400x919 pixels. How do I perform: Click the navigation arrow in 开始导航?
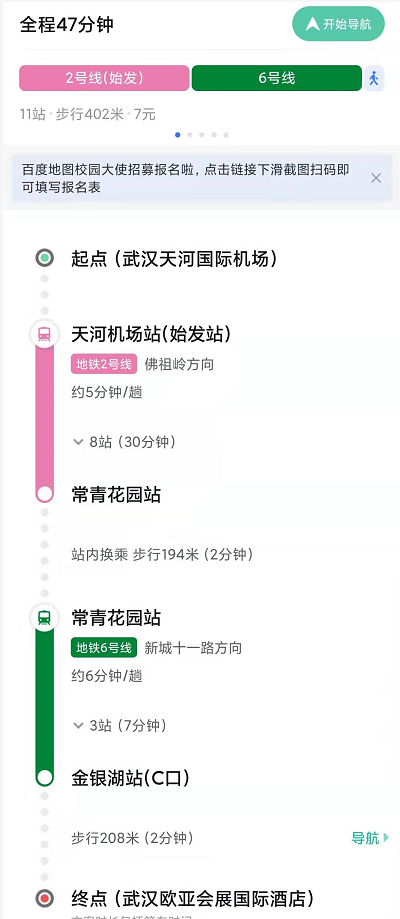pyautogui.click(x=313, y=24)
